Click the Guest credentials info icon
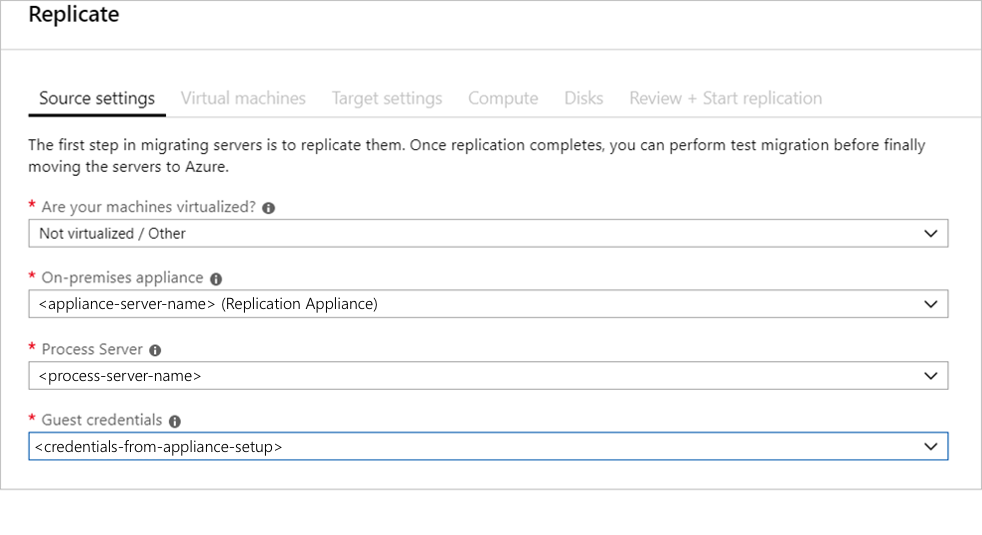The image size is (982, 535). click(x=175, y=422)
